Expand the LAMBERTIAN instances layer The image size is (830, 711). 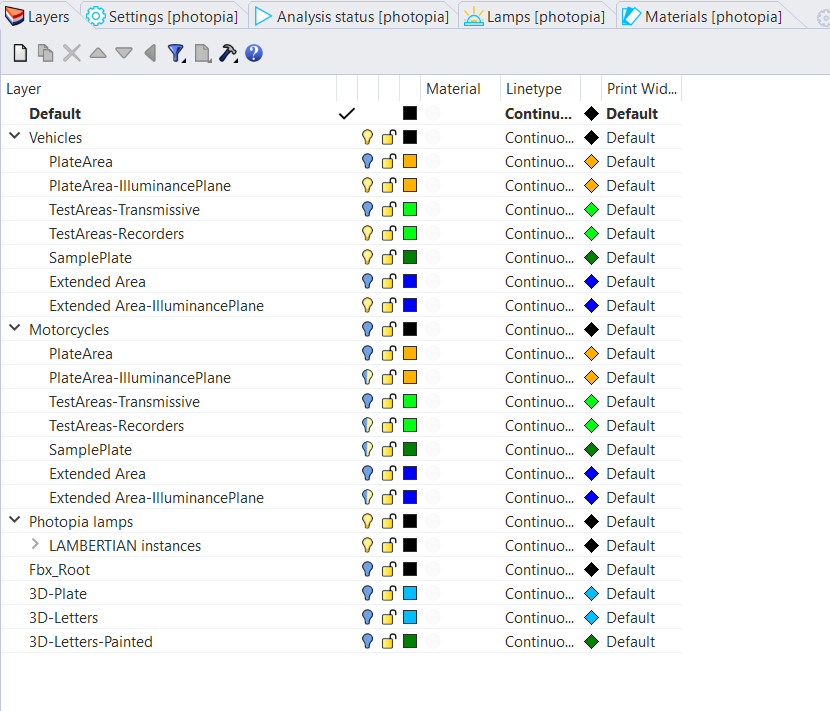[35, 546]
